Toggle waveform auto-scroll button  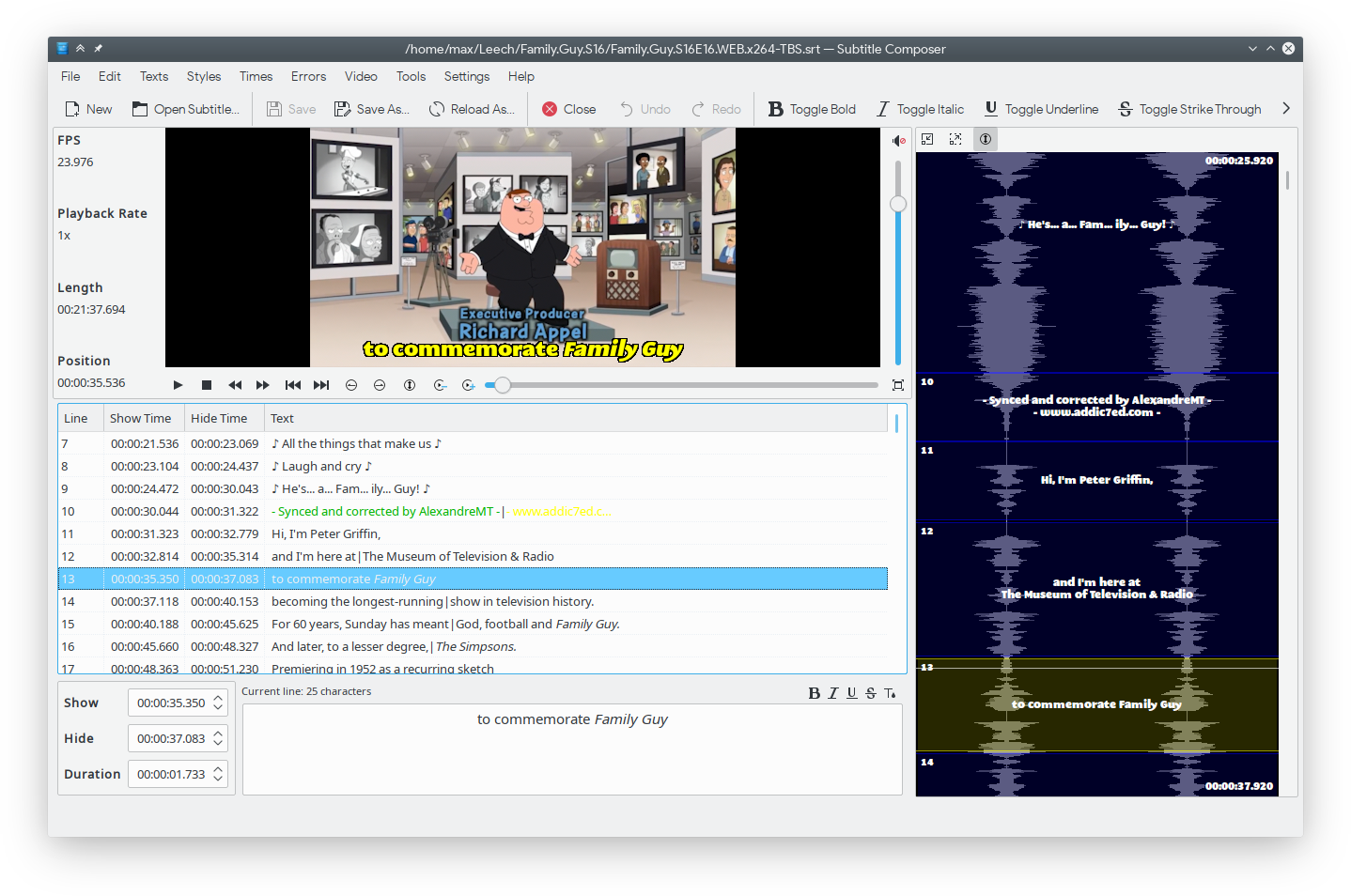(986, 139)
